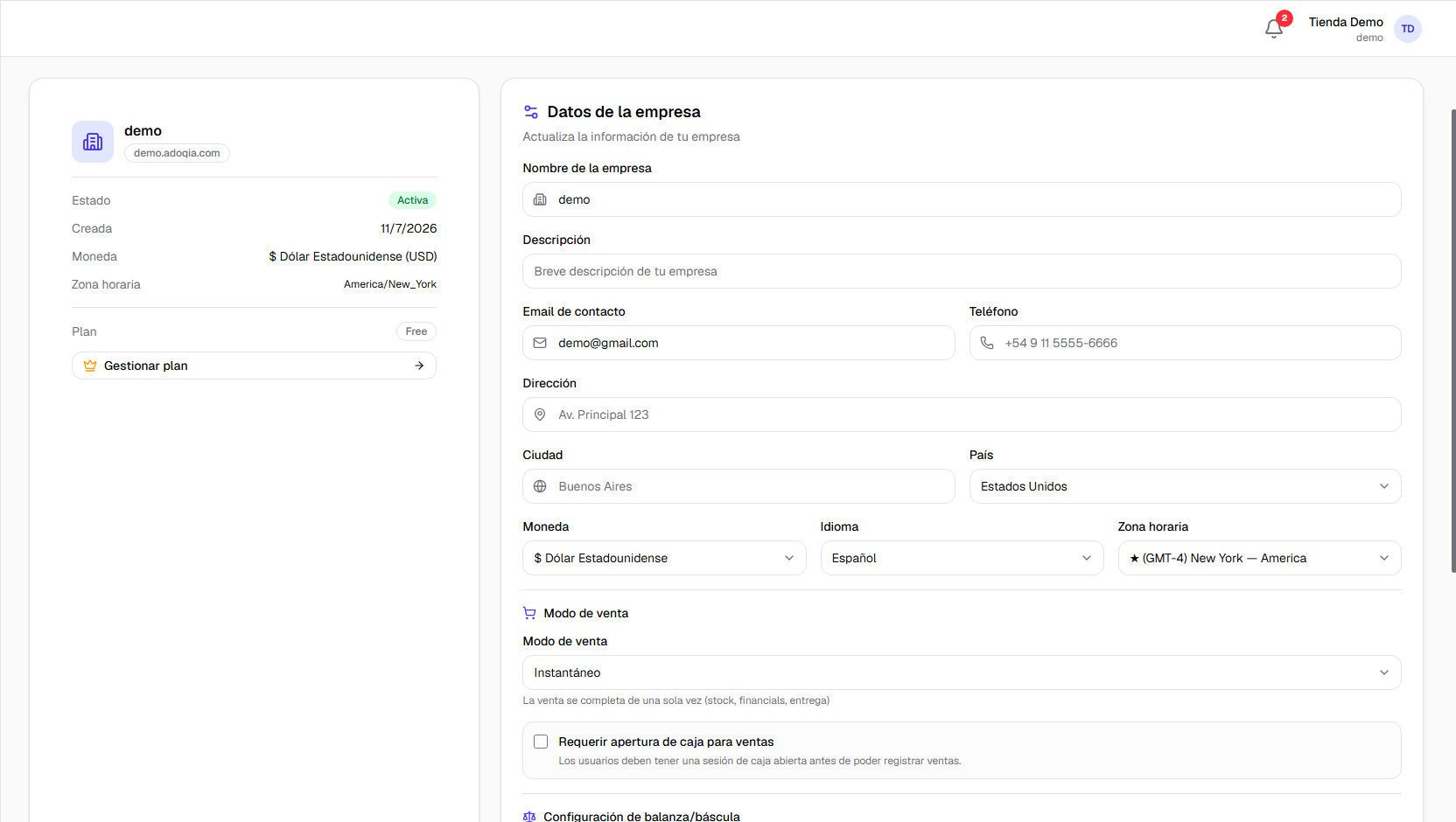Click the envelope icon in email field
This screenshot has width=1456, height=822.
pyautogui.click(x=540, y=343)
